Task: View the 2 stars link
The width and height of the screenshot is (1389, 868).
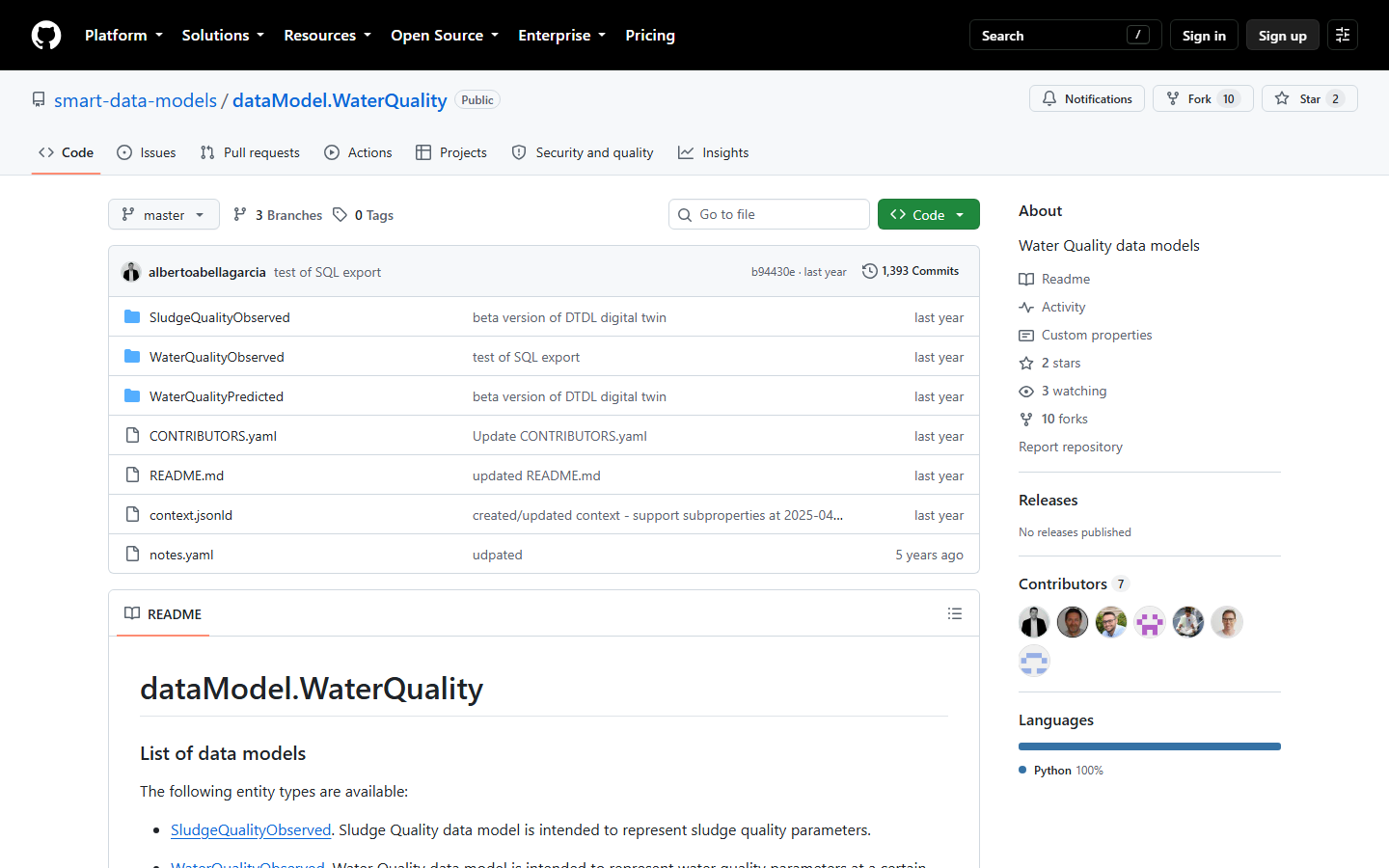Action: tap(1050, 363)
